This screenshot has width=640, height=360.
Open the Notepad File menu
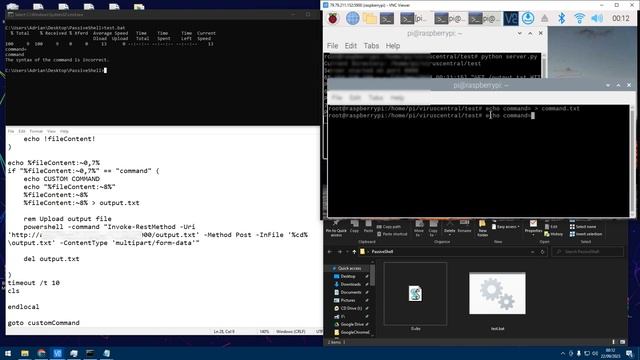11,131
